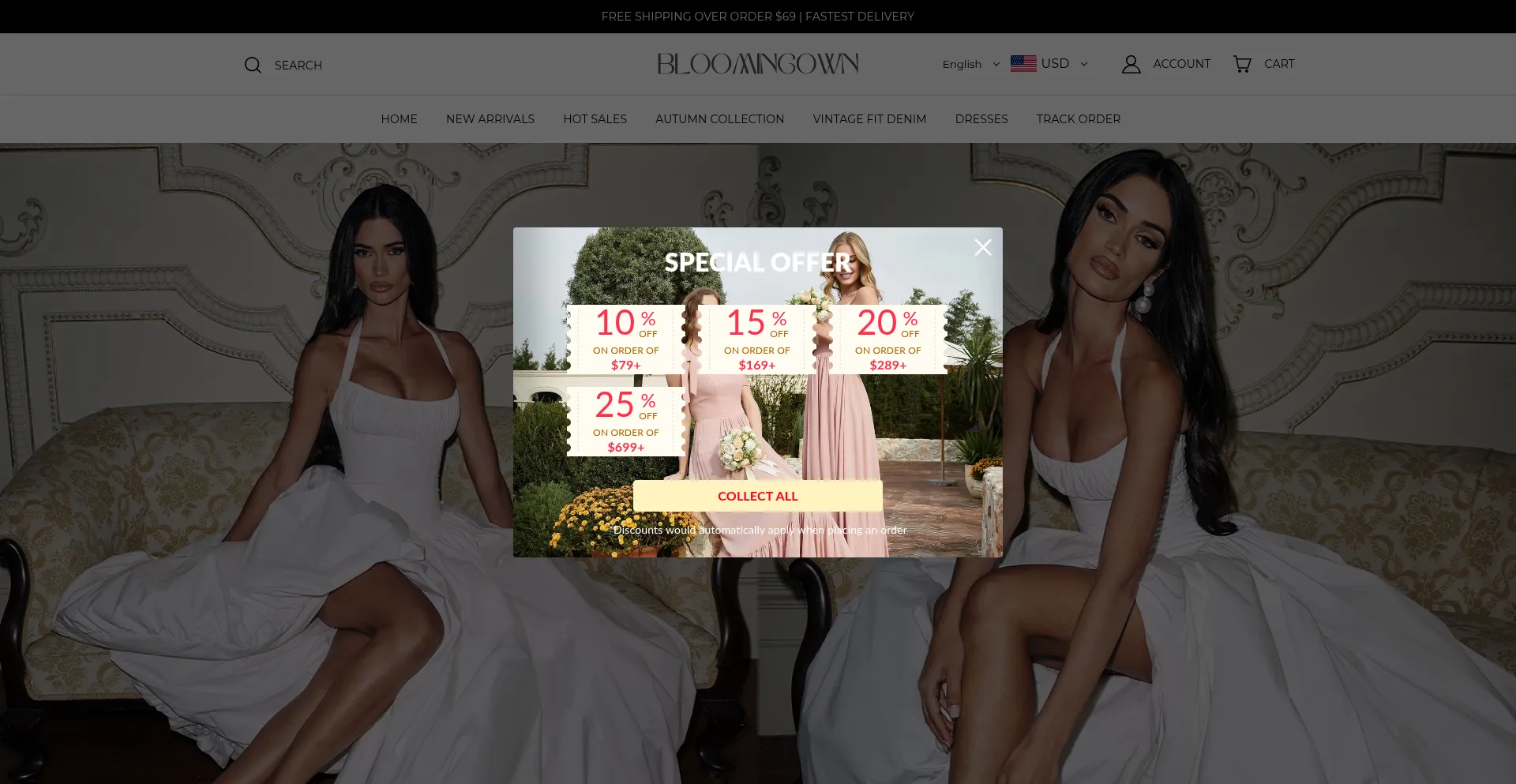Open Vintage Fit Denim category

point(869,119)
